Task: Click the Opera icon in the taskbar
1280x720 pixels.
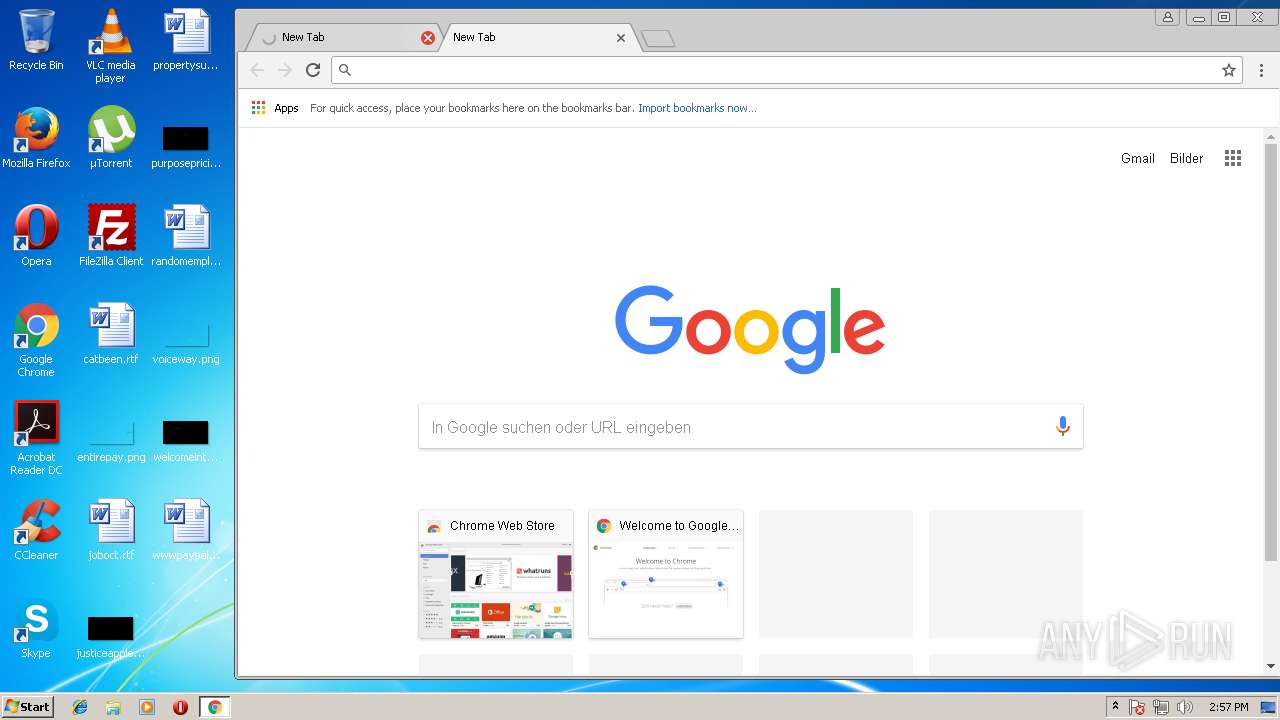Action: pyautogui.click(x=180, y=707)
